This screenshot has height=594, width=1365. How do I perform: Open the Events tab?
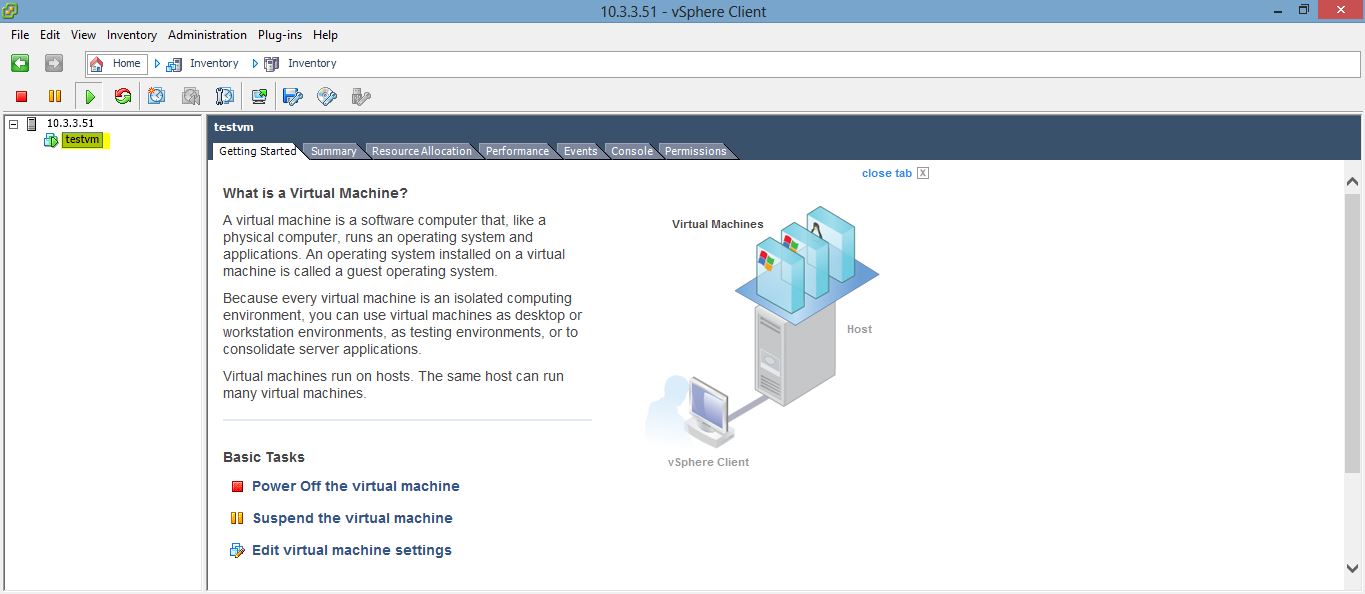[x=580, y=151]
